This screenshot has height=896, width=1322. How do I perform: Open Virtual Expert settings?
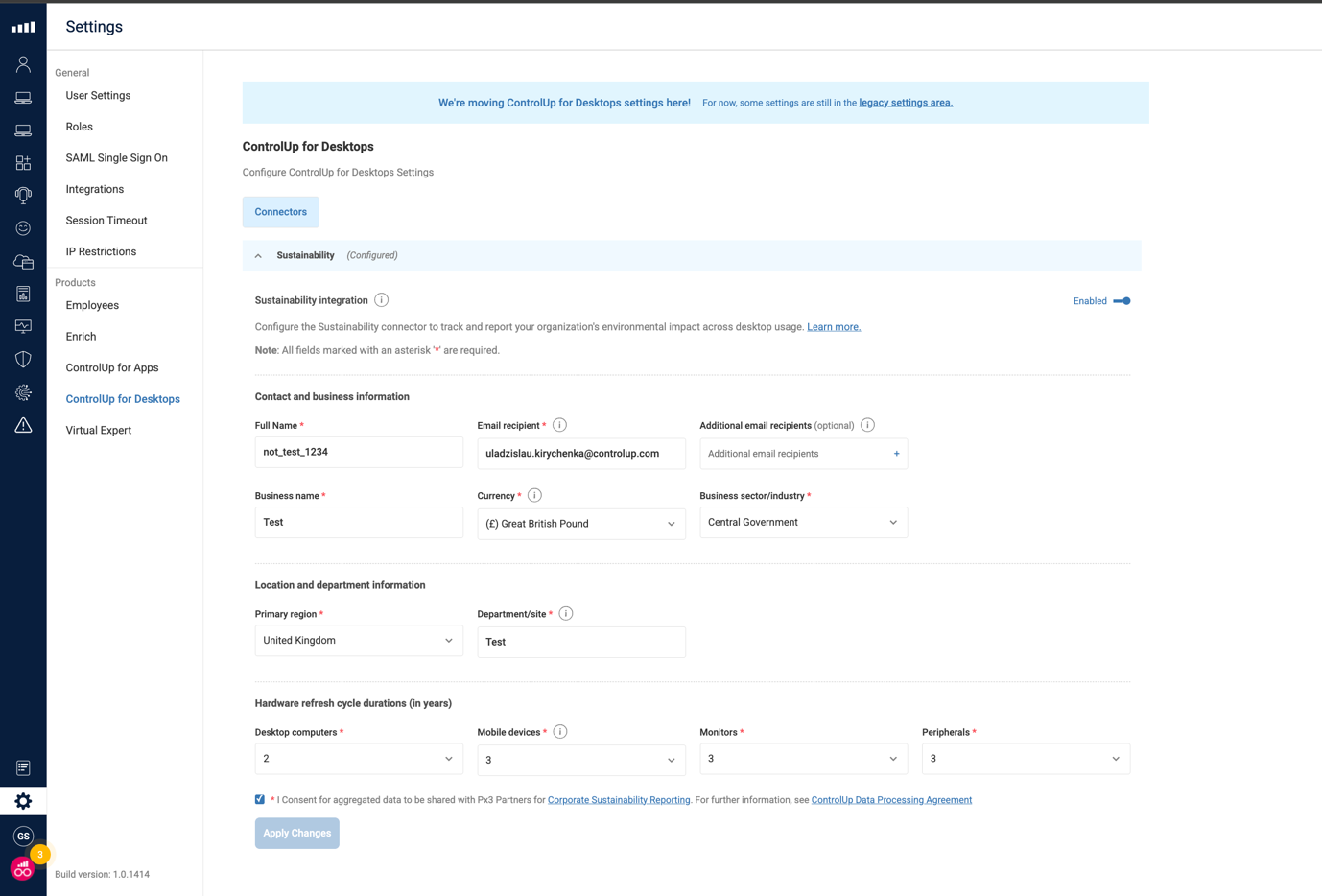coord(98,430)
